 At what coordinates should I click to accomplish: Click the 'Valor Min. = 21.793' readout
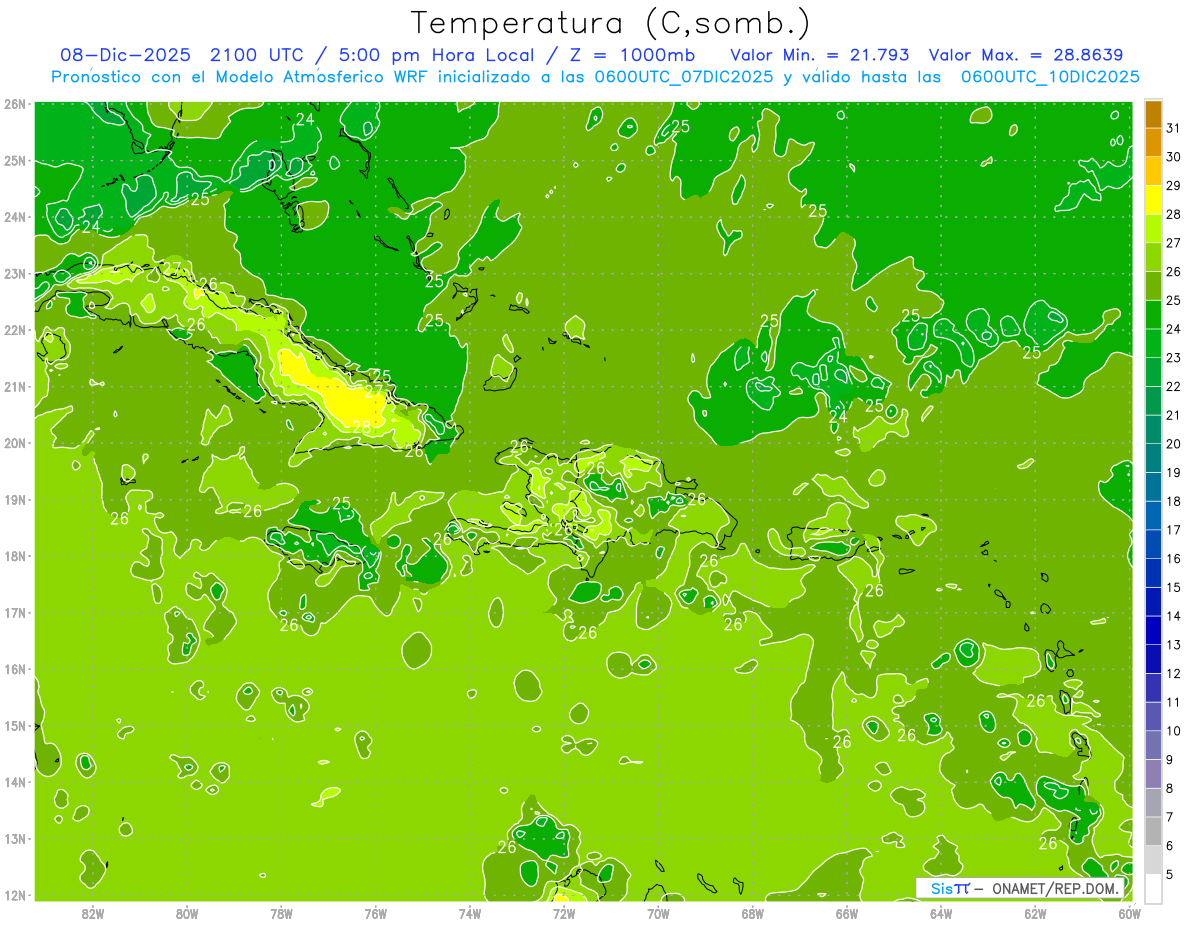click(820, 55)
